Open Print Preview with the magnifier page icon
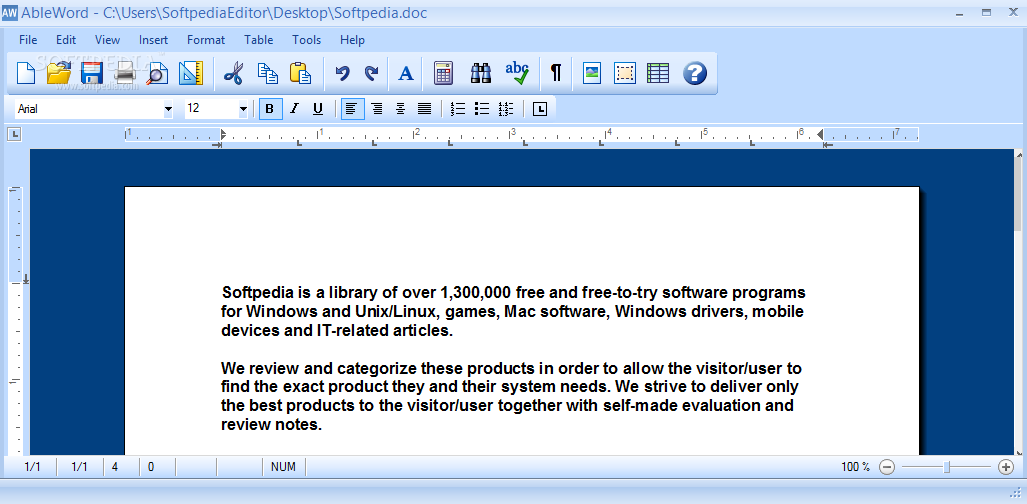1027x504 pixels. pos(157,73)
